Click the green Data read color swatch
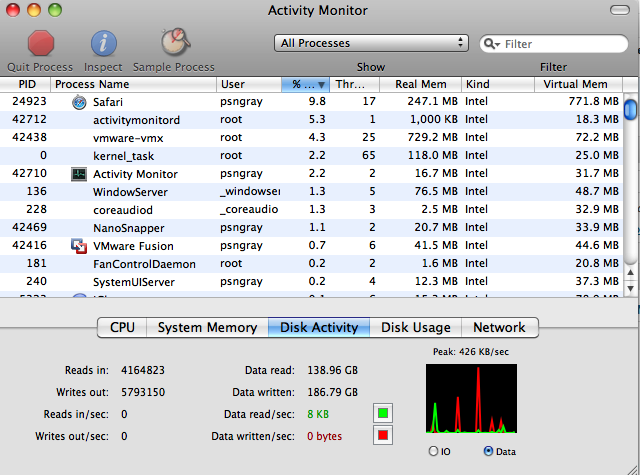This screenshot has width=640, height=475. pos(383,413)
